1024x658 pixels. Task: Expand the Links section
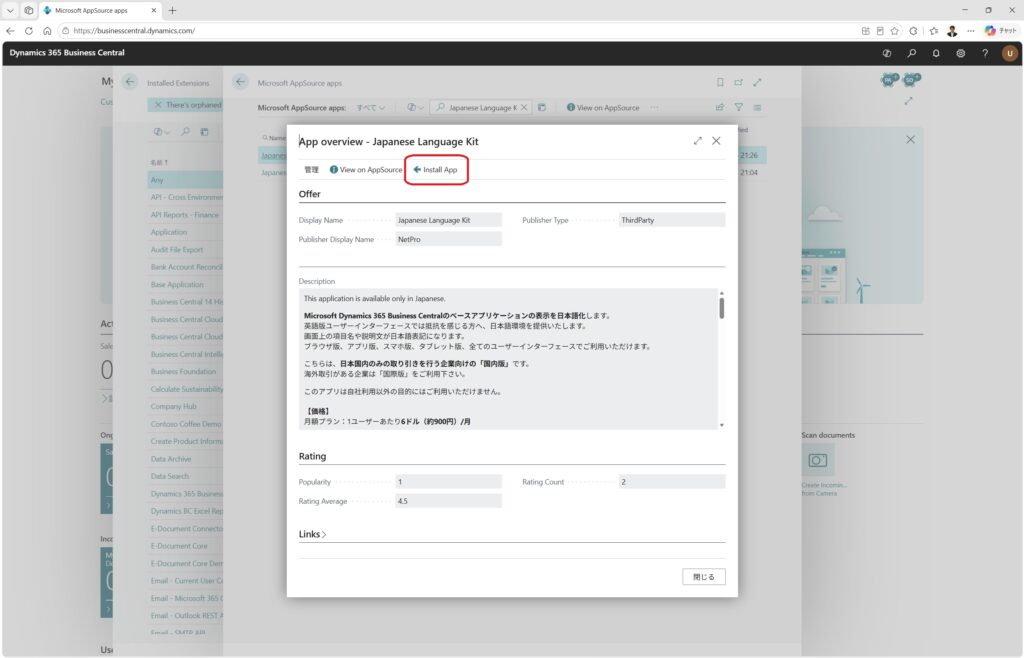point(312,534)
